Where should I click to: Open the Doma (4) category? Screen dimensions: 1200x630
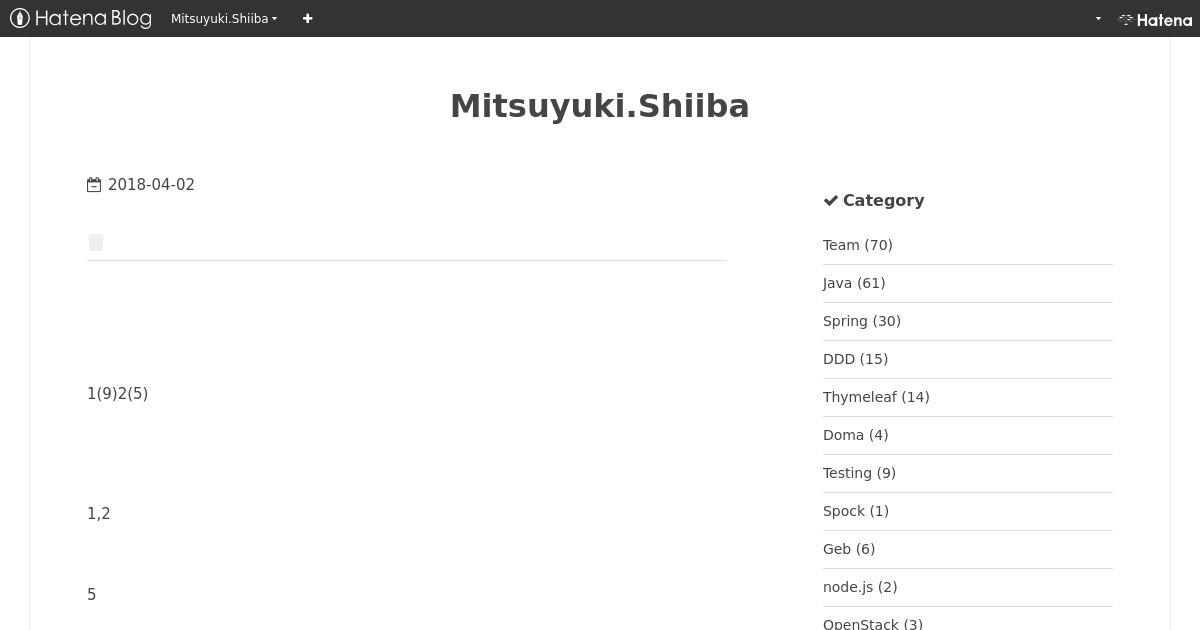click(x=855, y=435)
